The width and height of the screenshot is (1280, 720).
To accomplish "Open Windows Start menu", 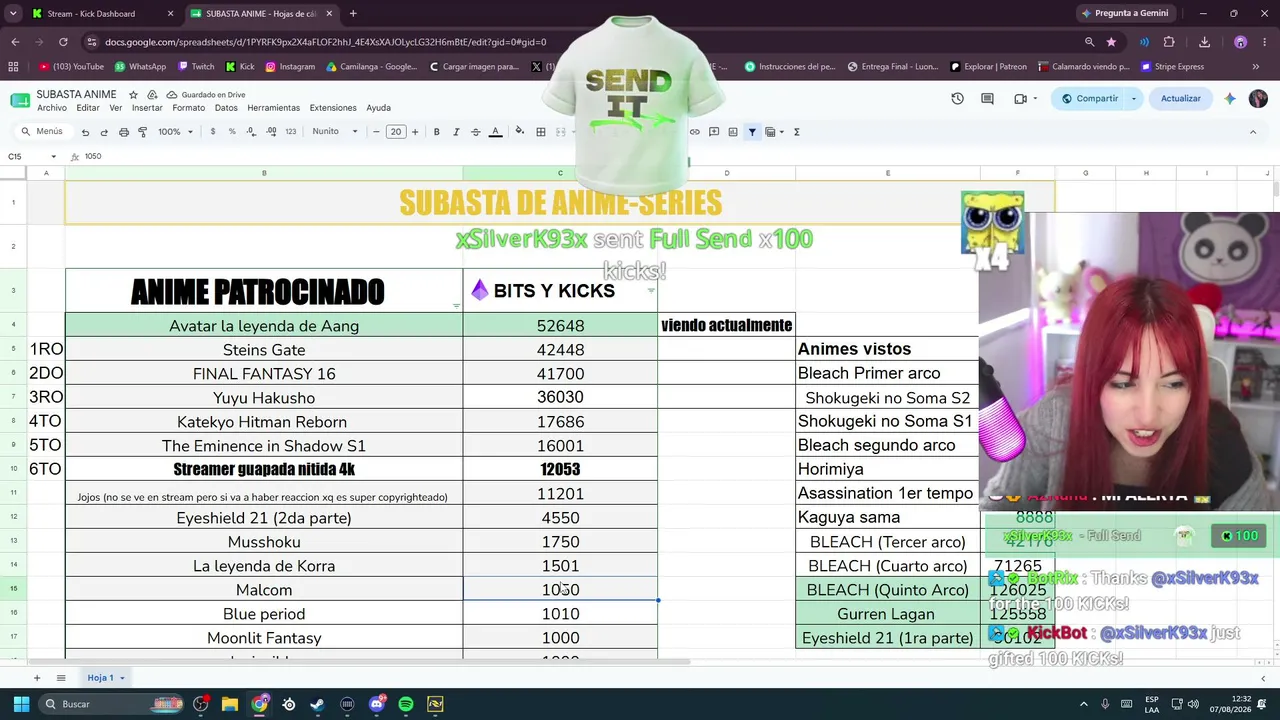I will [21, 704].
